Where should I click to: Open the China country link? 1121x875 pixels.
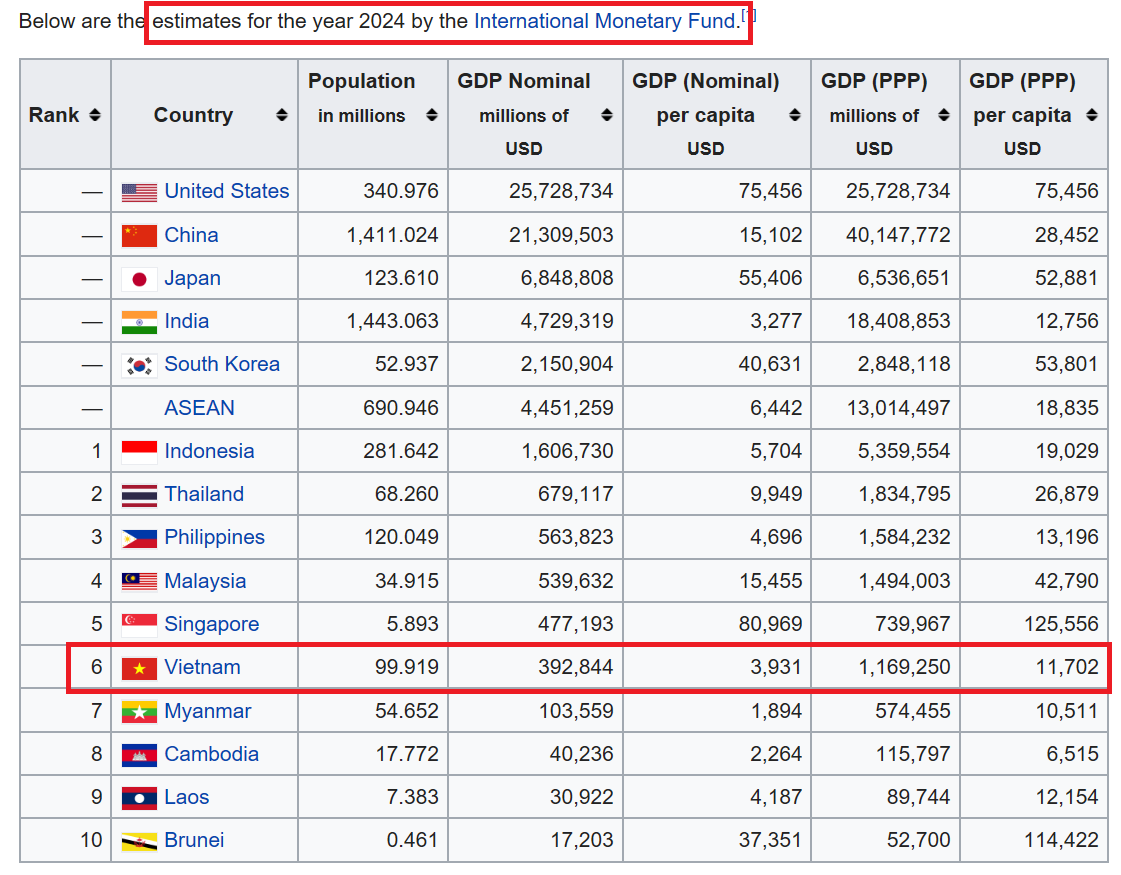click(x=191, y=234)
